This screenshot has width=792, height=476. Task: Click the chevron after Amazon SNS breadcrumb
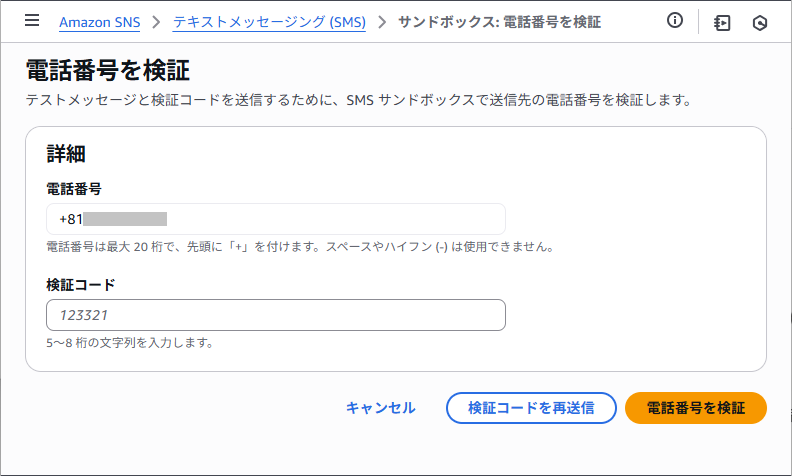(x=157, y=22)
